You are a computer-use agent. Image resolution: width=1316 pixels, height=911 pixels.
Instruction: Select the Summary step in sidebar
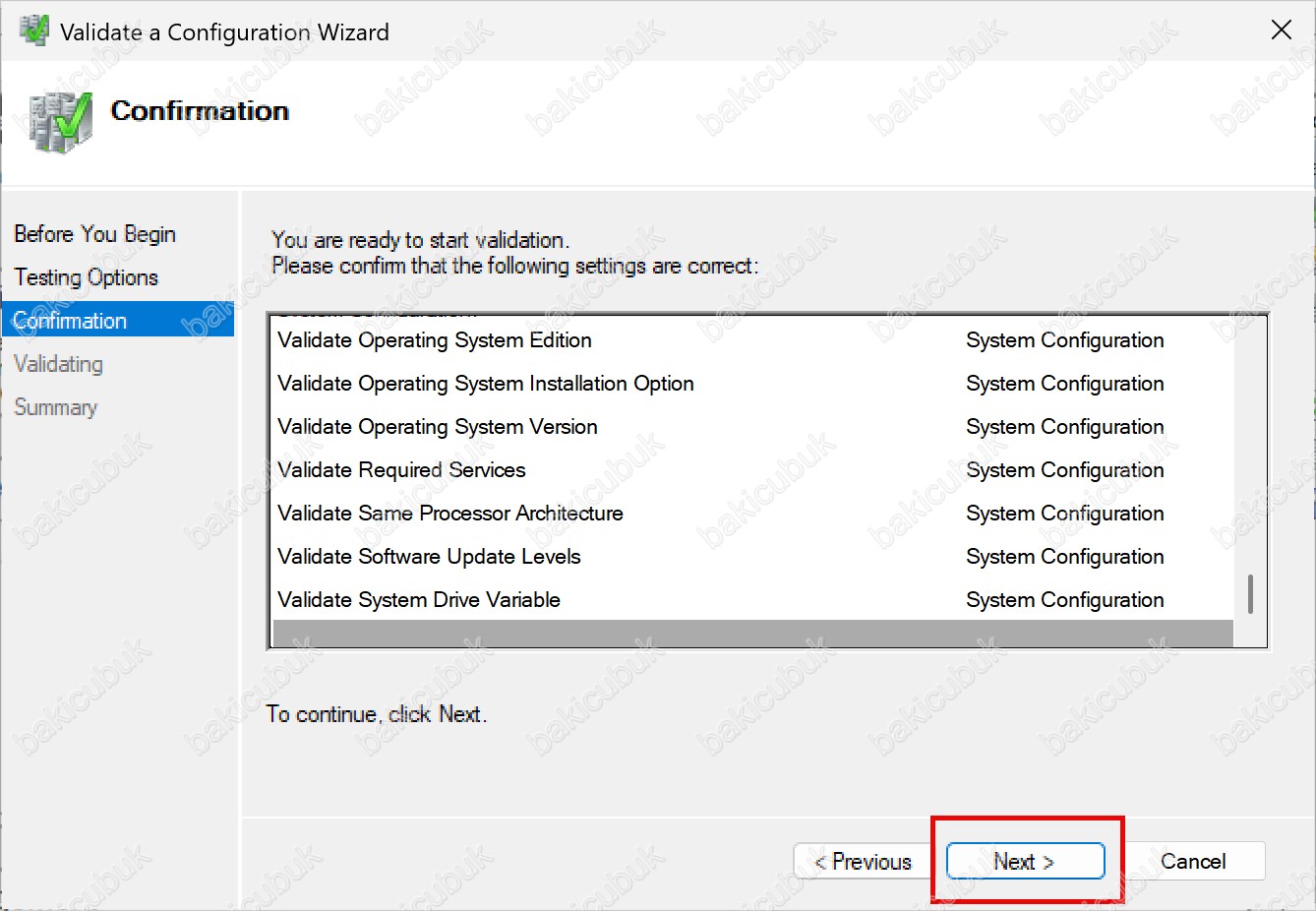pos(55,407)
